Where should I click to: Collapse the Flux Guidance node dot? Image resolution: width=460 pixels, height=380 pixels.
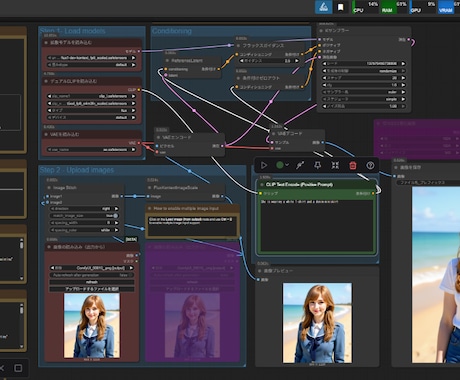click(x=238, y=45)
